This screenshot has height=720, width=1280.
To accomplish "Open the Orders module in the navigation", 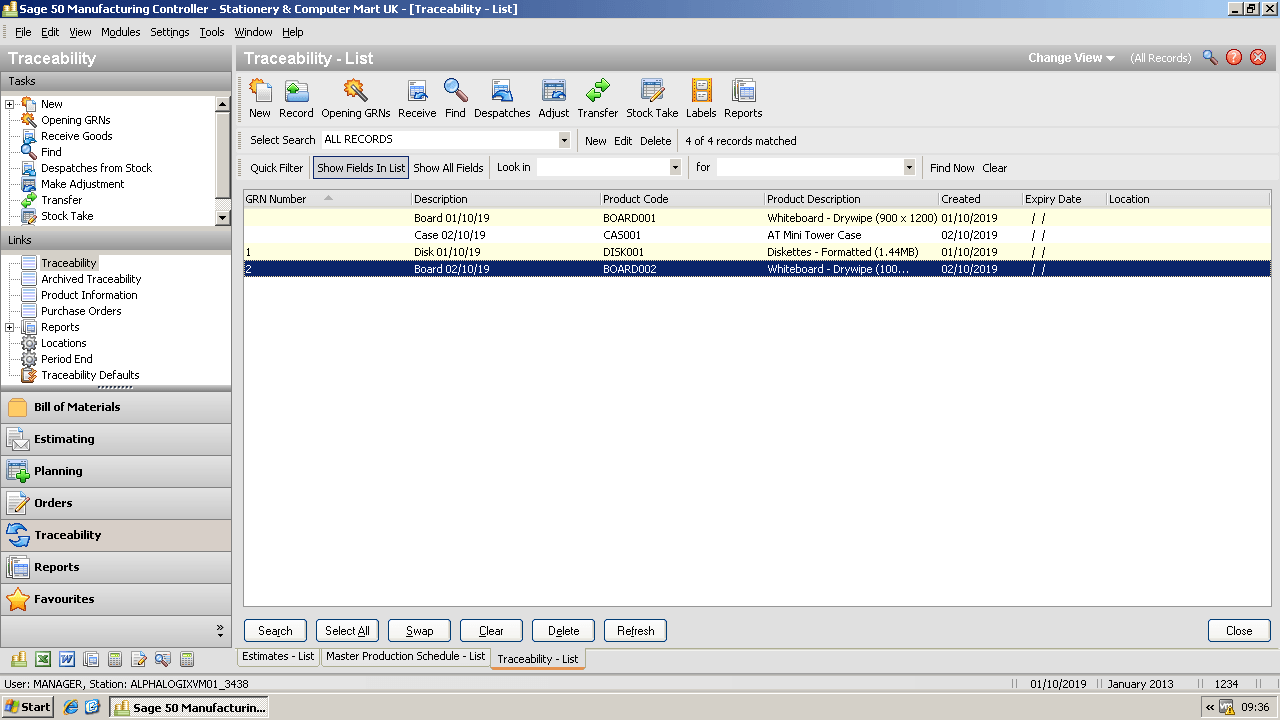I will (116, 503).
